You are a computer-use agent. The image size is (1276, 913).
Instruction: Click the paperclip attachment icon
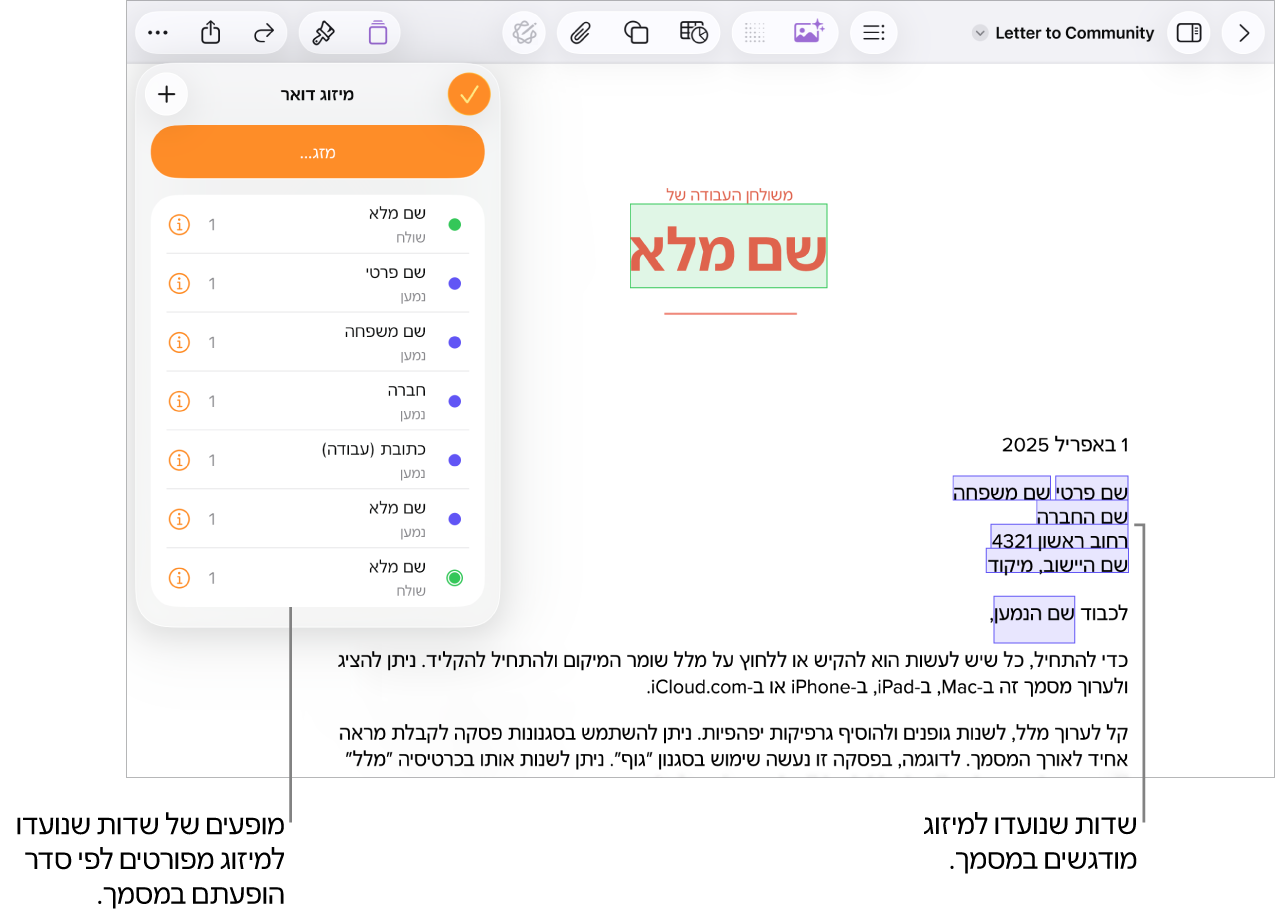coord(579,33)
